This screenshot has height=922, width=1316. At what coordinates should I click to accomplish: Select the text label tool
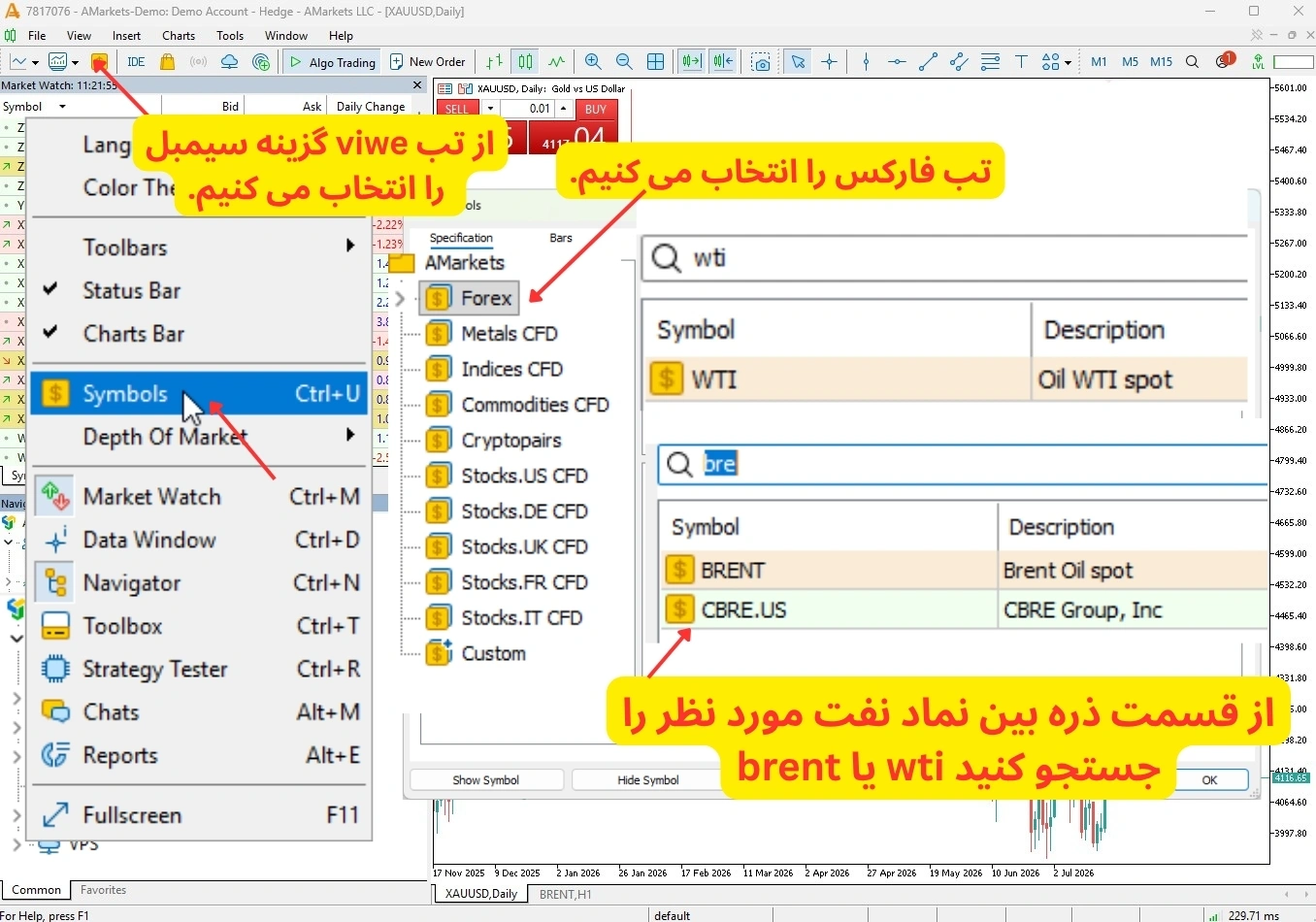1021,61
